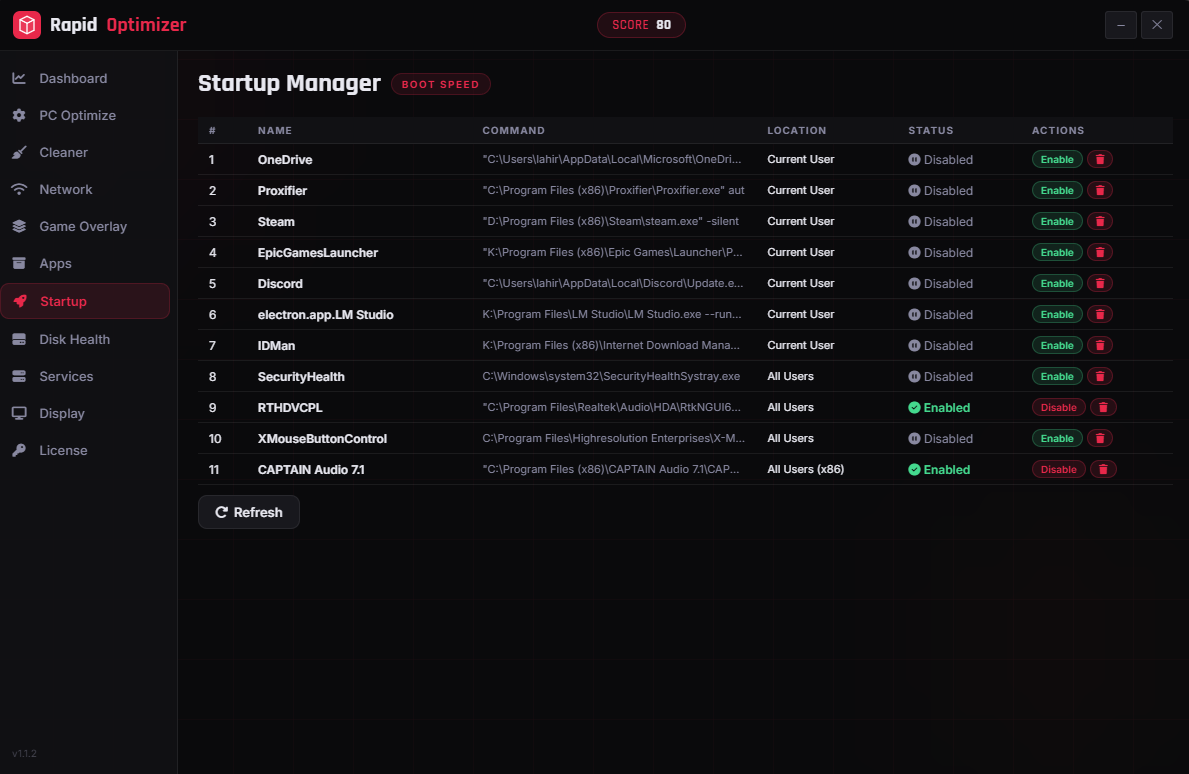Enable Discord at startup
The image size is (1189, 774).
1057,284
